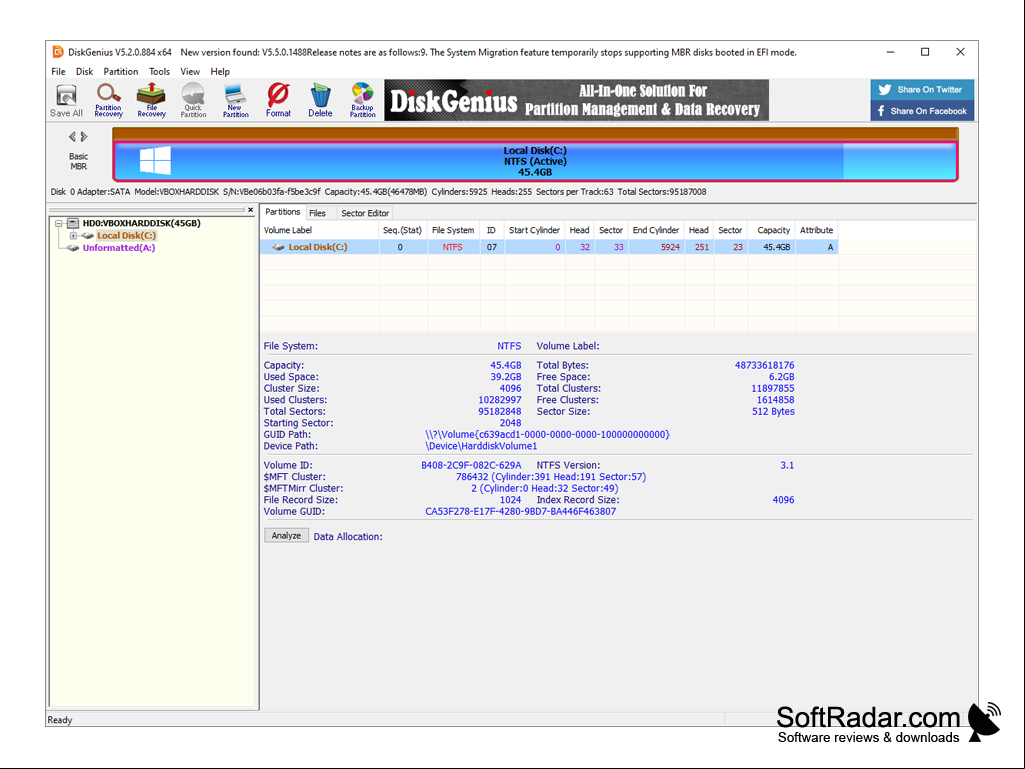Viewport: 1025px width, 769px height.
Task: Switch to the Files tab
Action: click(x=318, y=213)
